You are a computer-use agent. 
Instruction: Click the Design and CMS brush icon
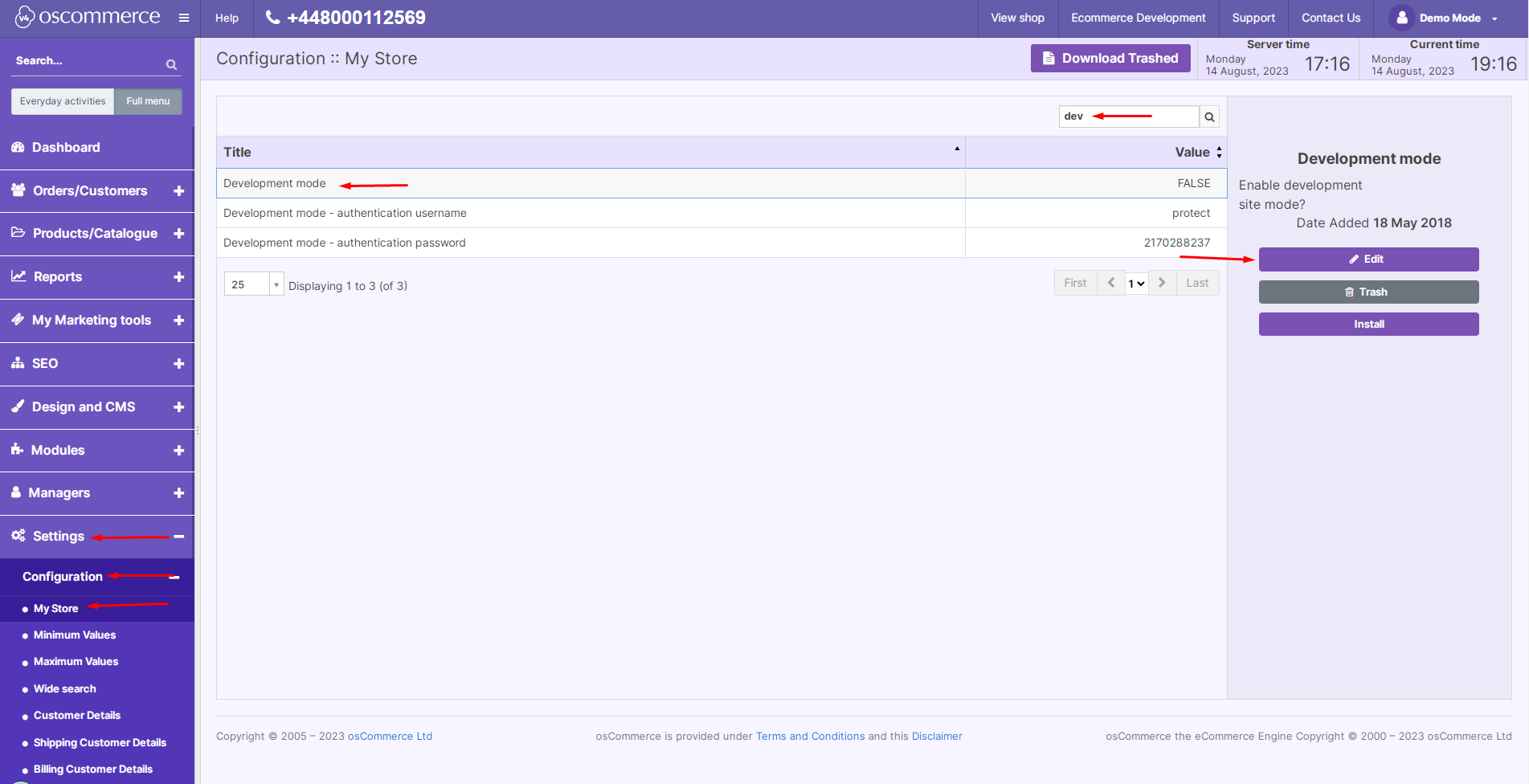pos(18,406)
